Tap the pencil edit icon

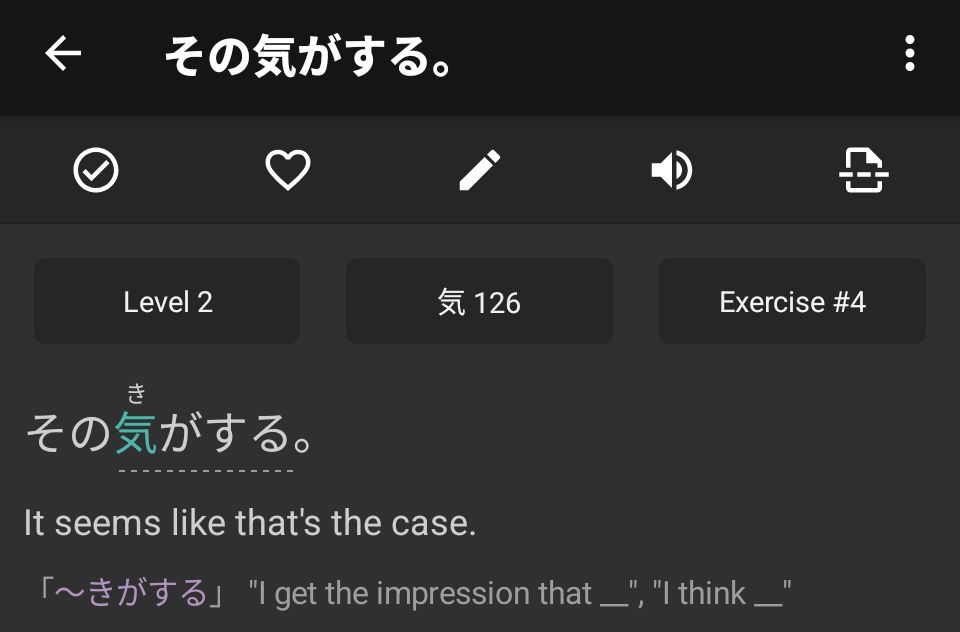click(480, 171)
